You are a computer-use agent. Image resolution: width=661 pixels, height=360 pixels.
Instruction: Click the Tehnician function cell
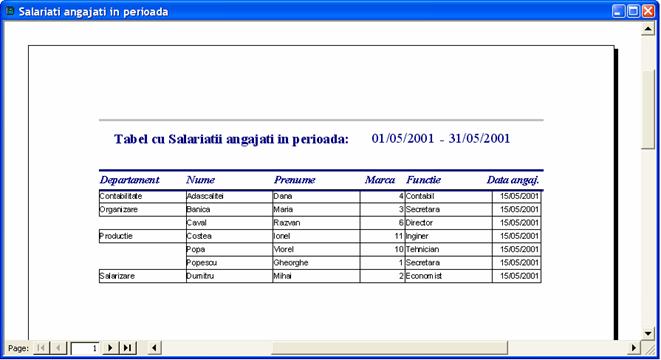448,249
